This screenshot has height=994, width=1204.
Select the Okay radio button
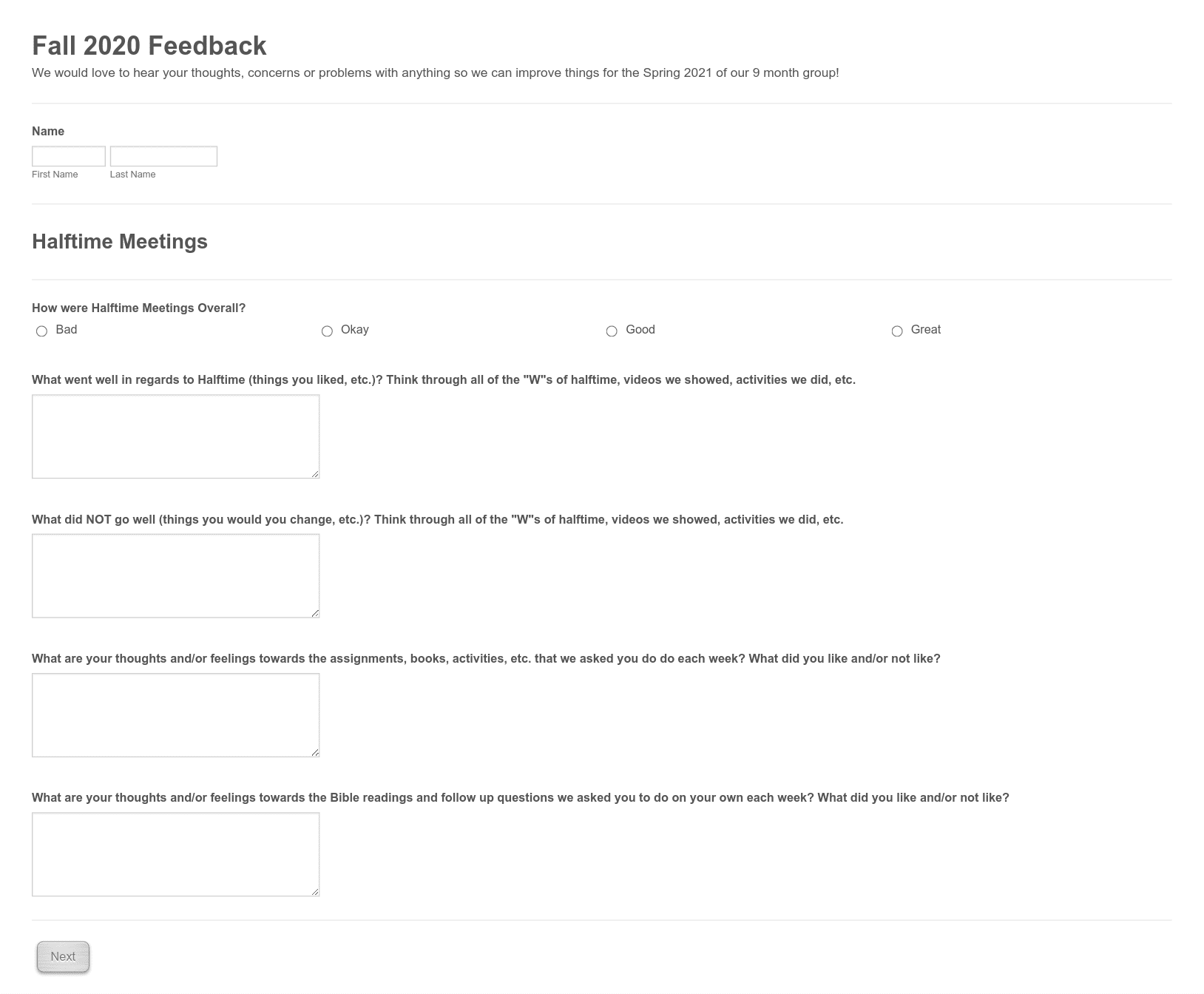(327, 331)
